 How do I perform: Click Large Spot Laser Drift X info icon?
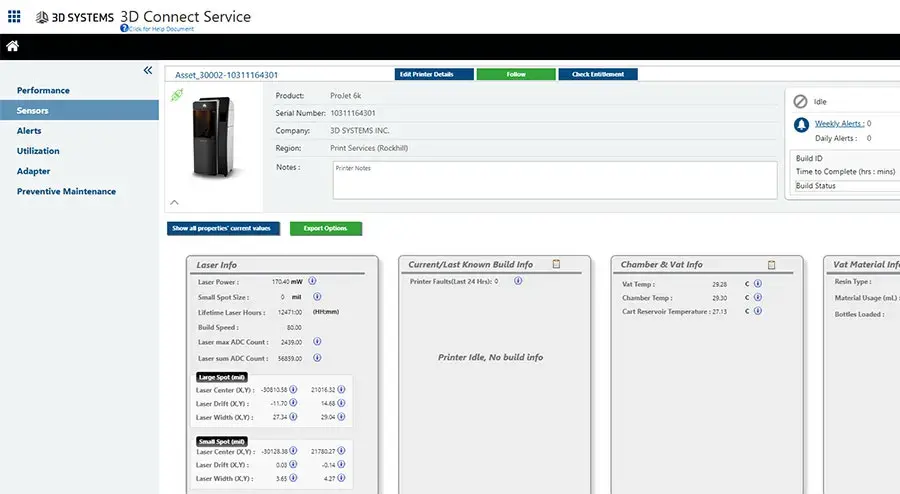tap(293, 403)
